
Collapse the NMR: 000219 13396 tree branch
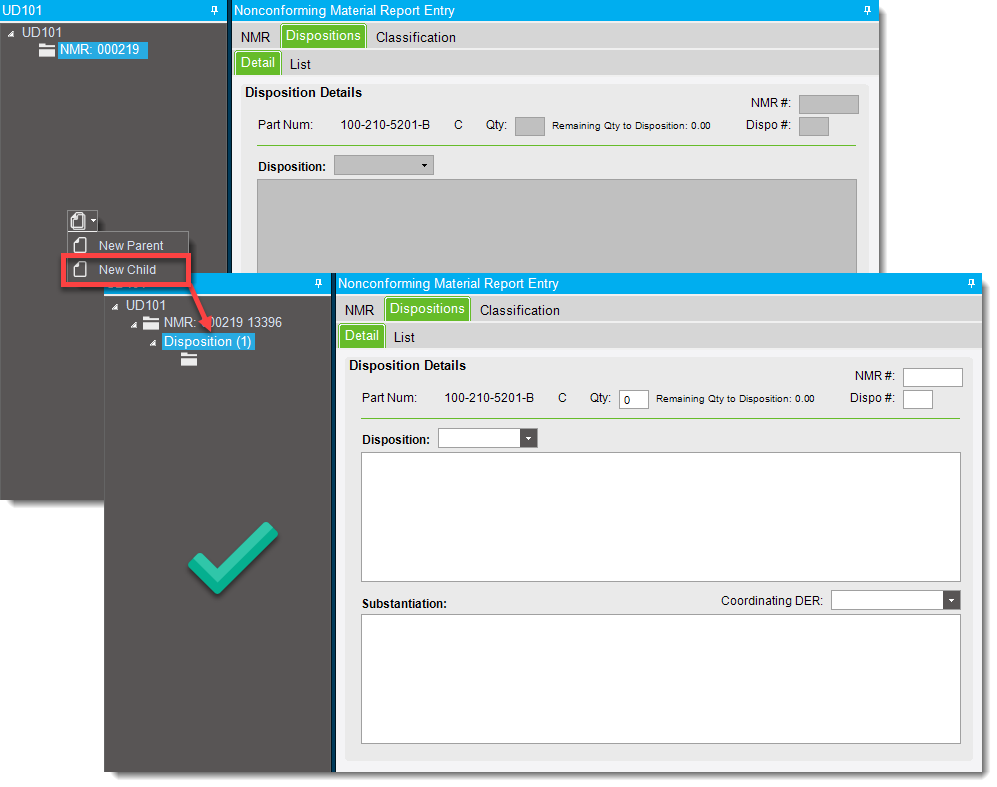point(133,323)
